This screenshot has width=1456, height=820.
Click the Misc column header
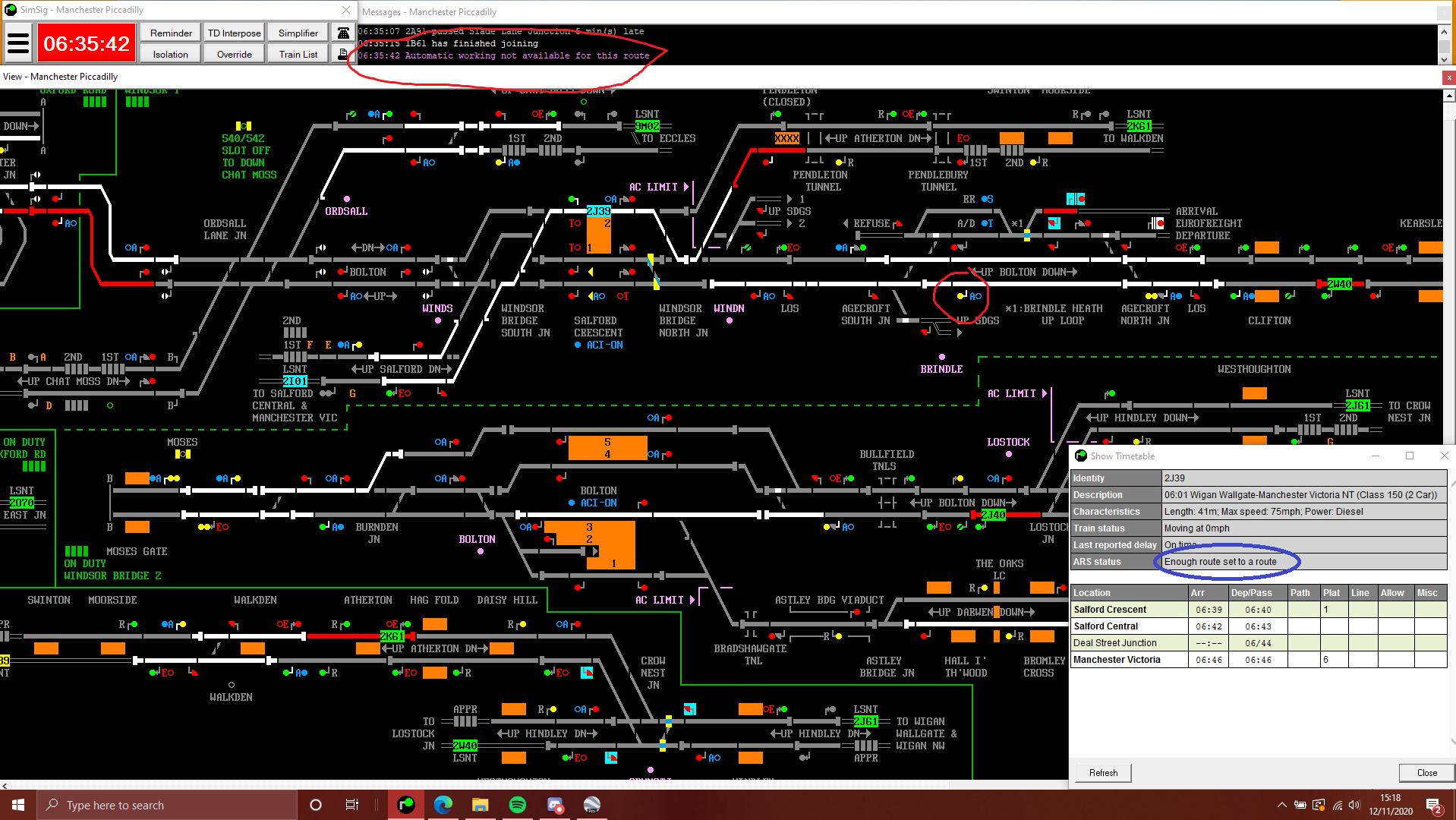pos(1430,592)
